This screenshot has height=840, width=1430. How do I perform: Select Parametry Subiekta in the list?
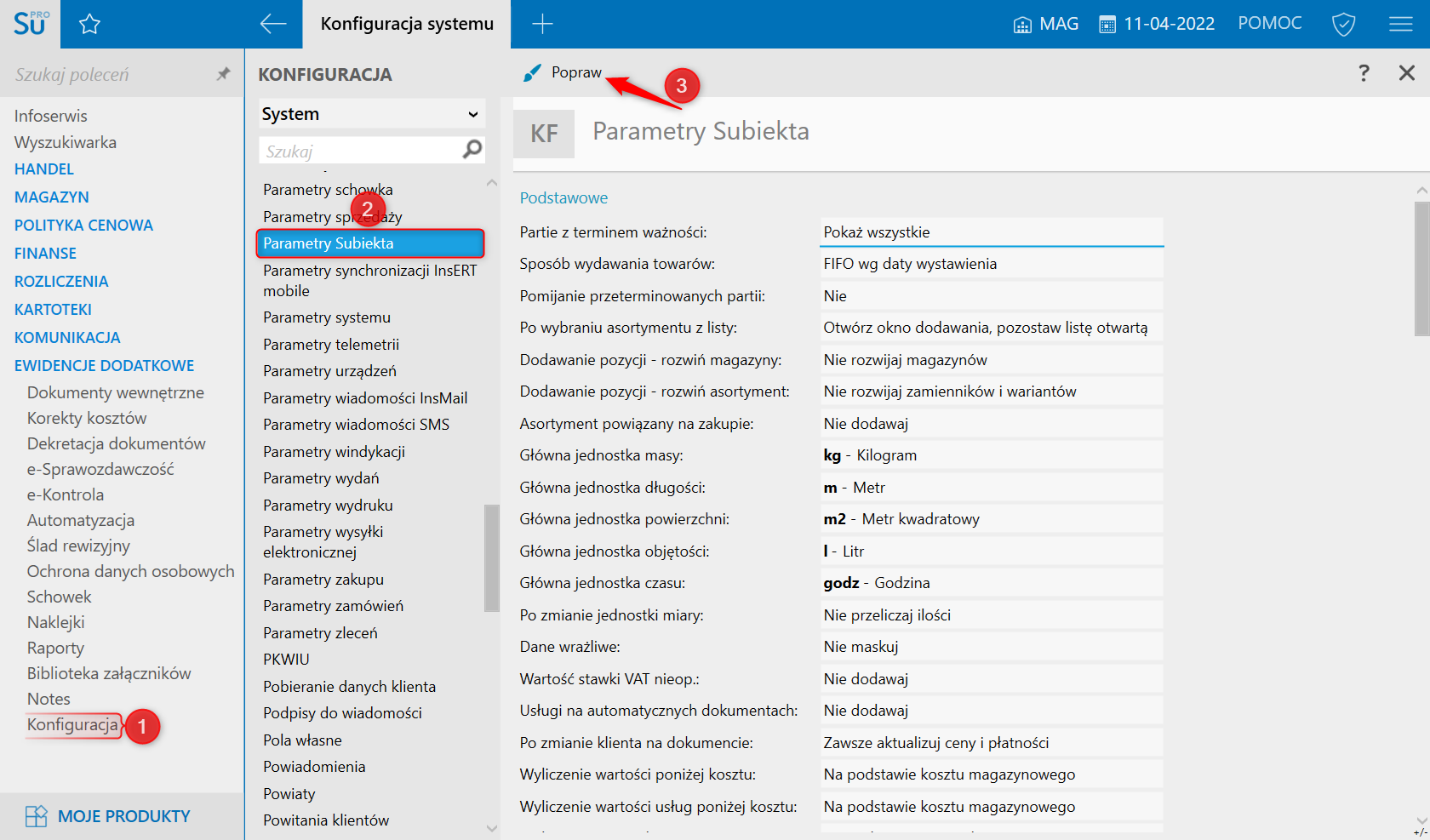370,243
